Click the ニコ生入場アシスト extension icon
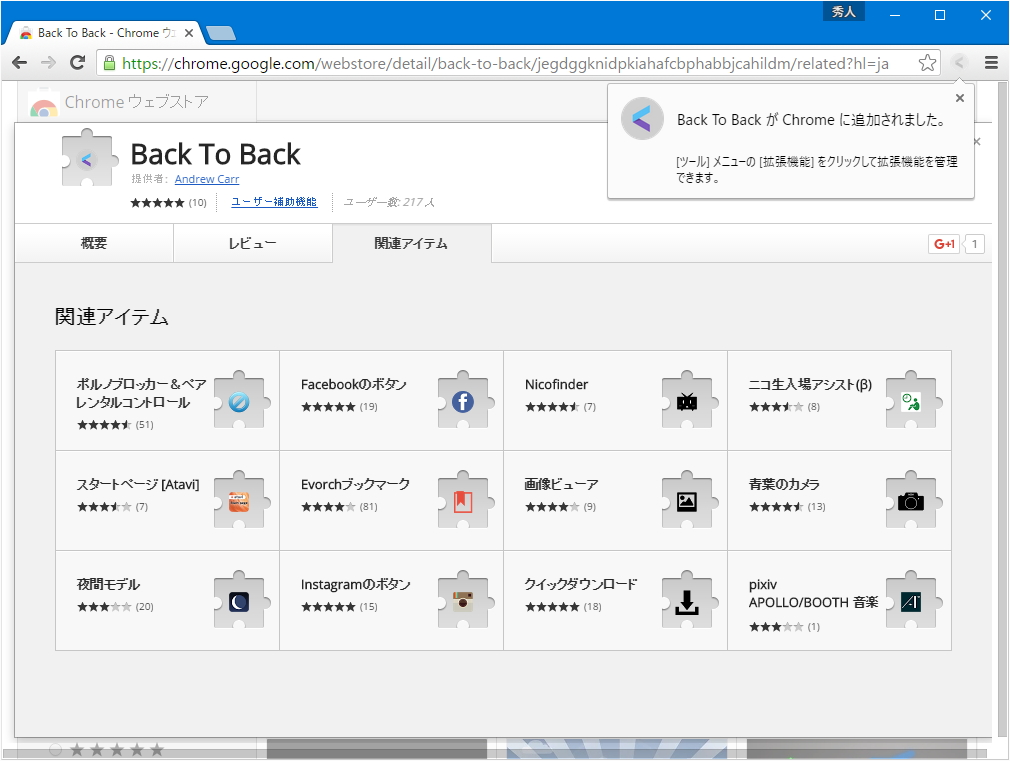The height and width of the screenshot is (761, 1010). point(910,401)
